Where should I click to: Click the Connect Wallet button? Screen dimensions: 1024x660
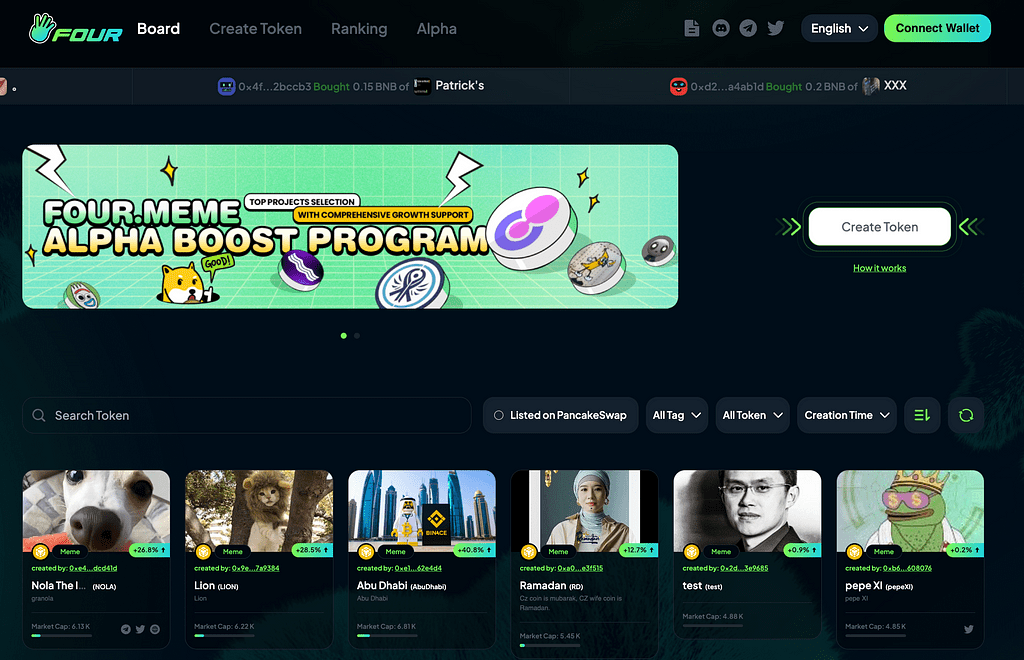[937, 28]
